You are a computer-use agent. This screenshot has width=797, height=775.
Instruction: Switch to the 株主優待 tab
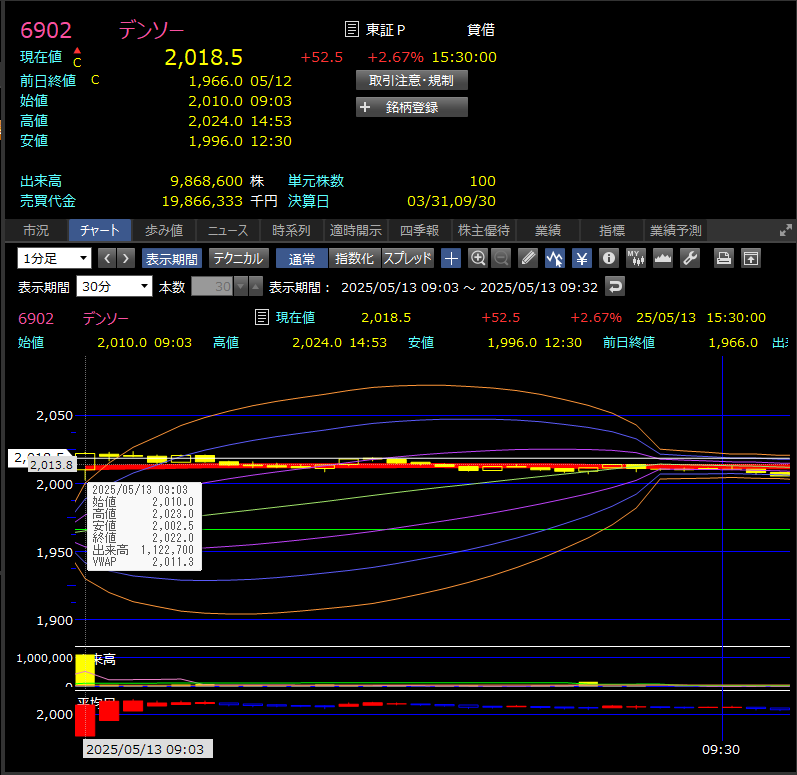(x=483, y=230)
